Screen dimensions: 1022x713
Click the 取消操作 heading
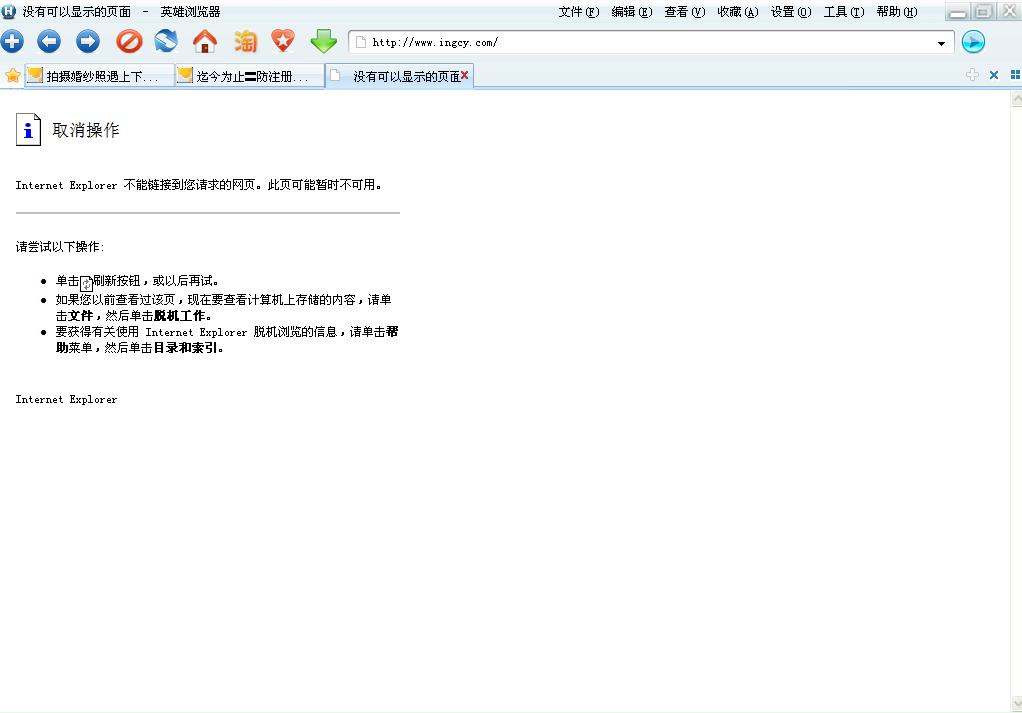(85, 130)
